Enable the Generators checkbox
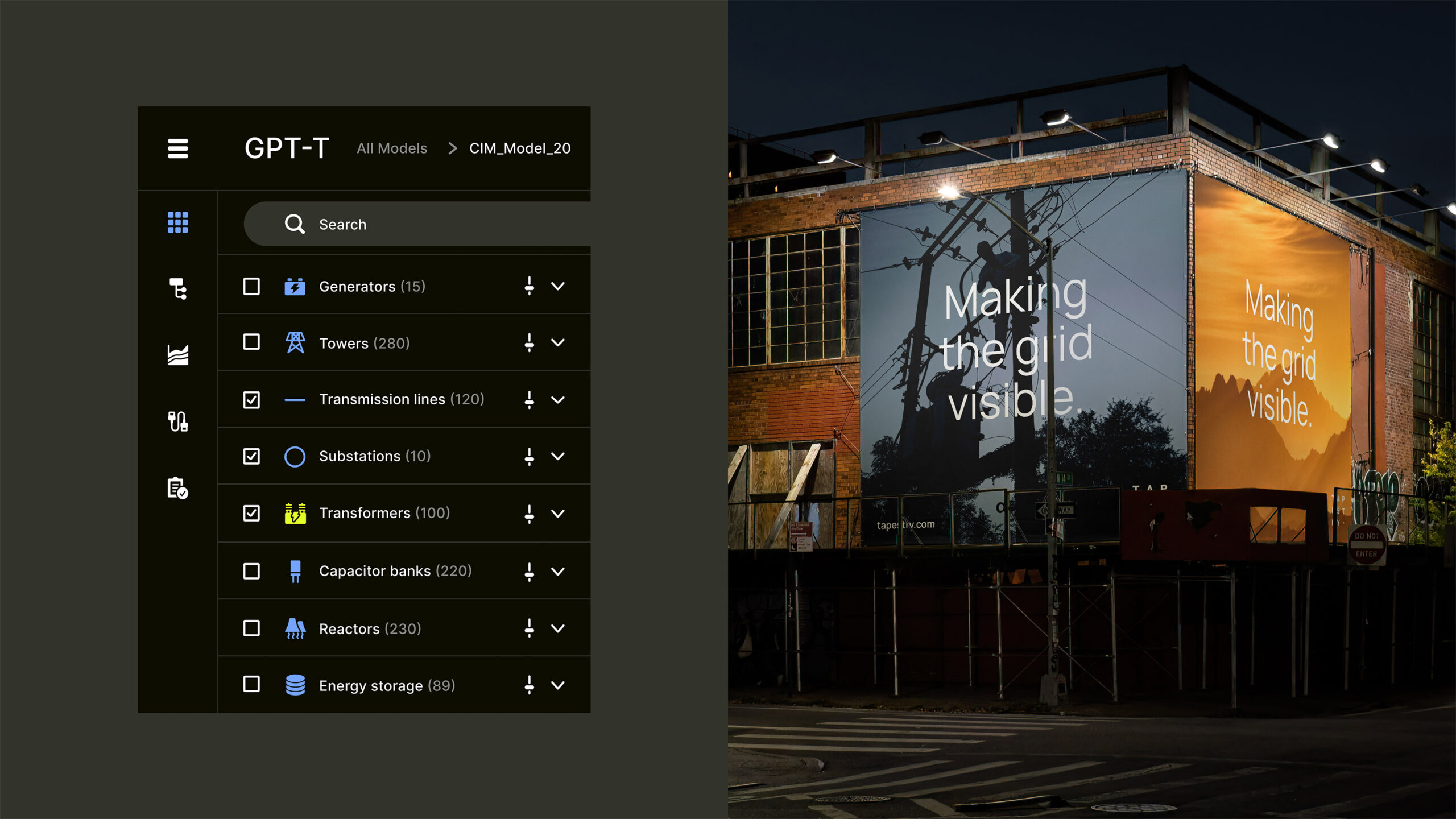Image resolution: width=1456 pixels, height=819 pixels. [x=251, y=286]
